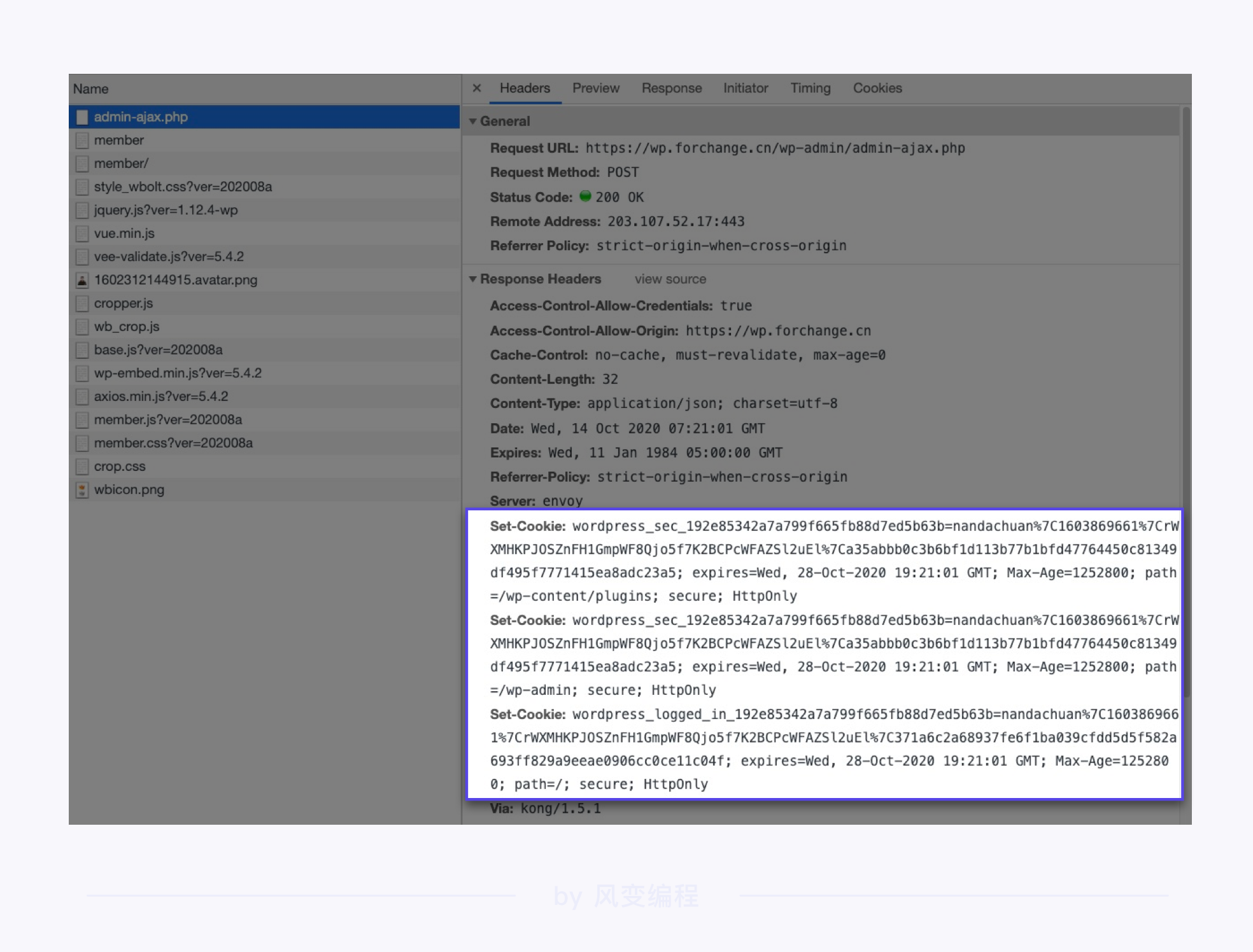Switch to the Preview tab
The height and width of the screenshot is (952, 1253).
tap(595, 88)
